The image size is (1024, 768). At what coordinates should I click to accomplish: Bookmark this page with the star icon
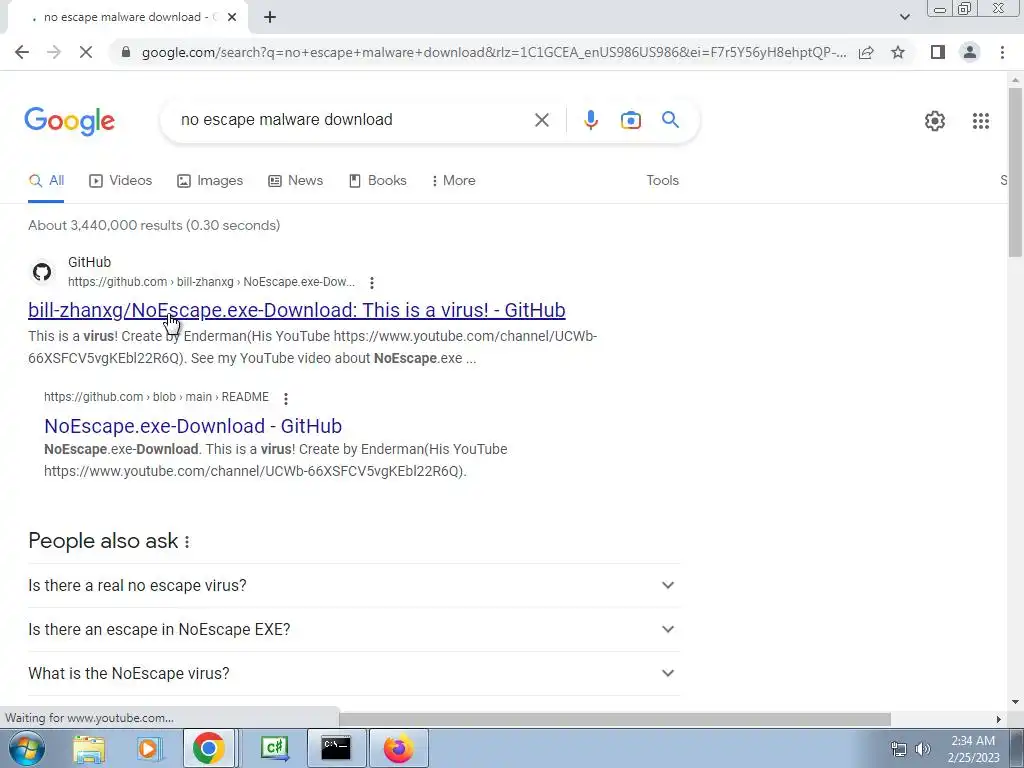click(898, 52)
